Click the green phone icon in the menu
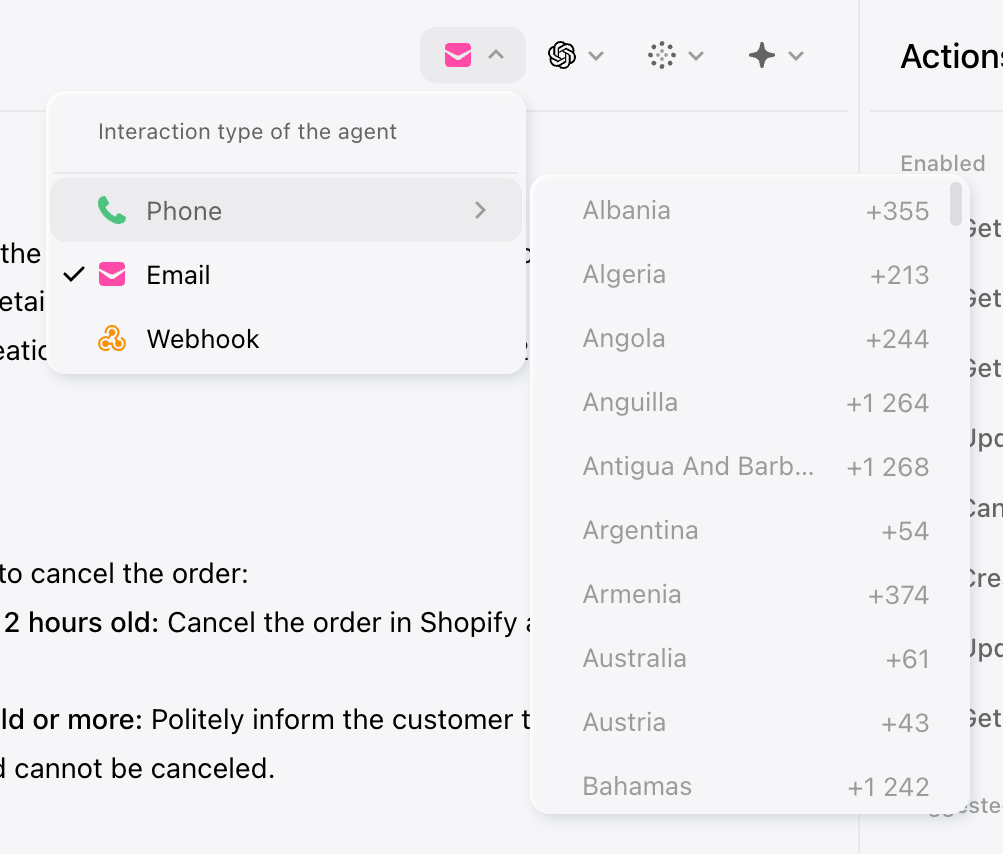The width and height of the screenshot is (1003, 854). [113, 210]
